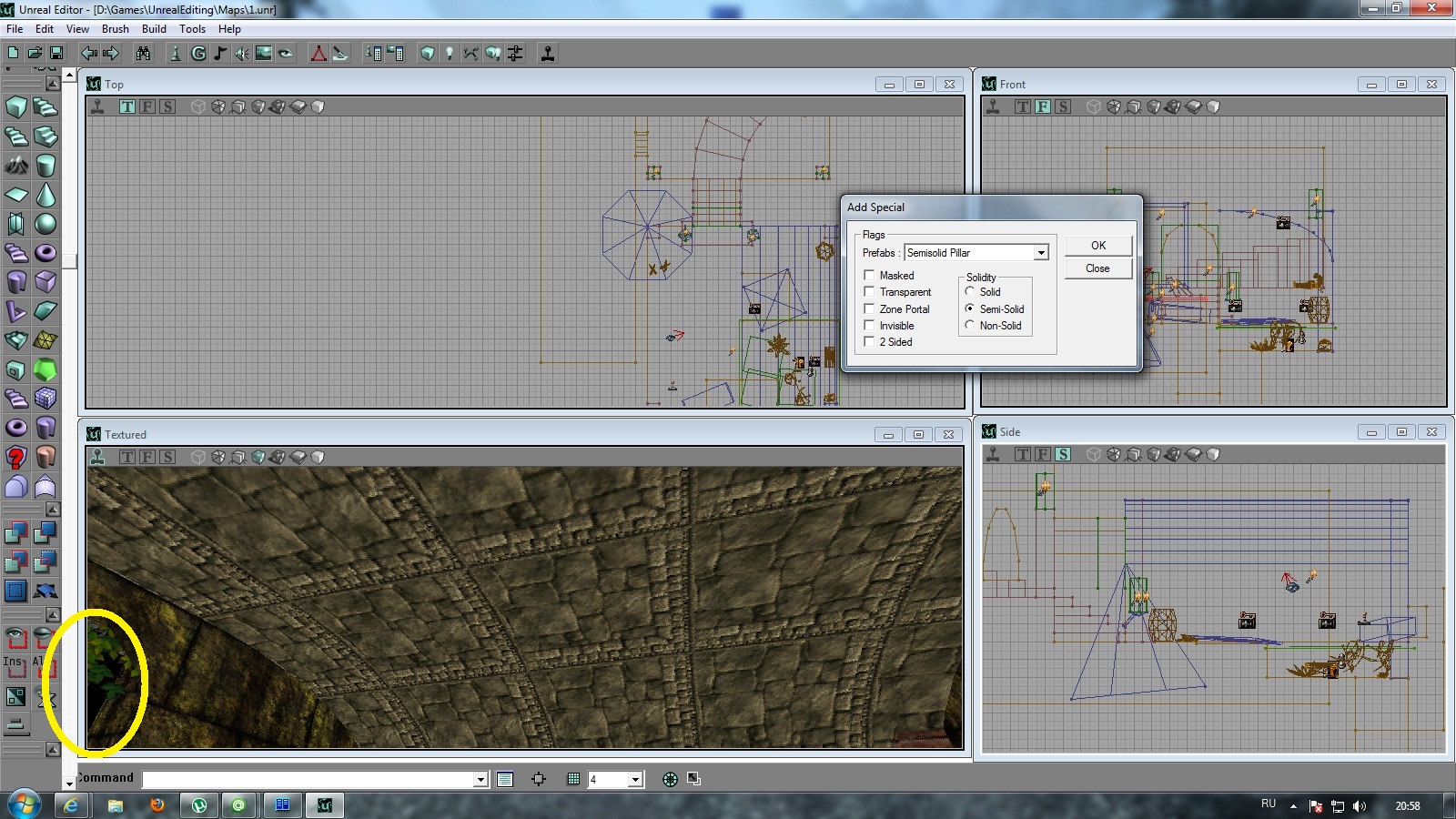Open the Build menu
Viewport: 1456px width, 819px height.
click(x=154, y=29)
